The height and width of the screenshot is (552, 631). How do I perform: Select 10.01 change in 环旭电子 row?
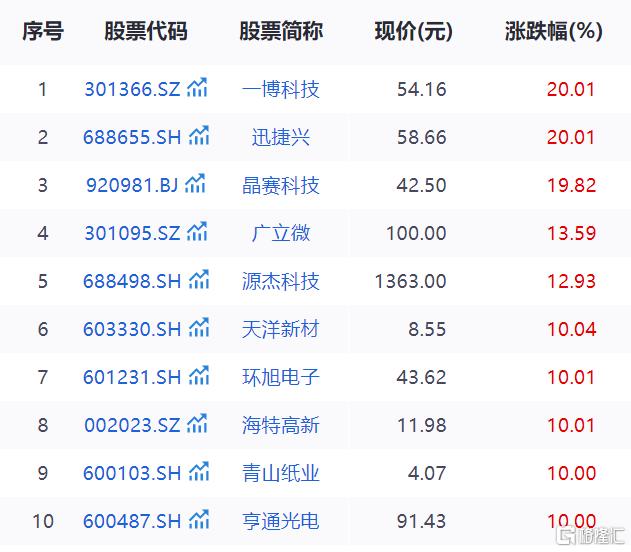pos(571,377)
